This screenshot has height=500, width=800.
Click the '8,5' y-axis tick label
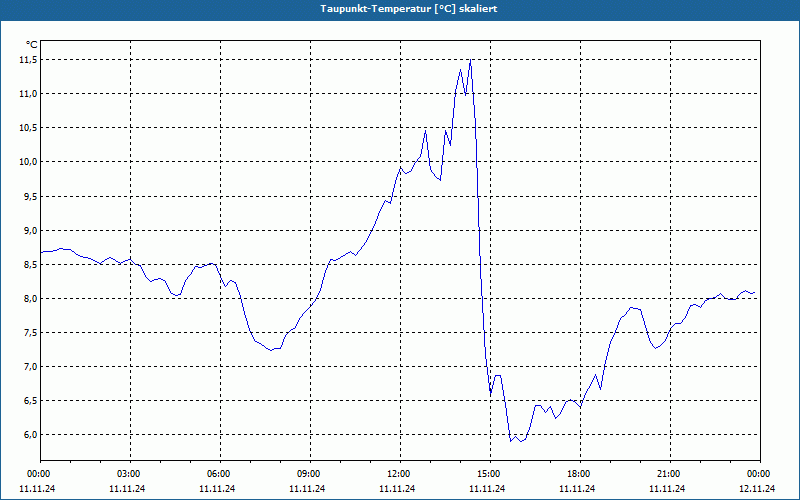(30, 265)
